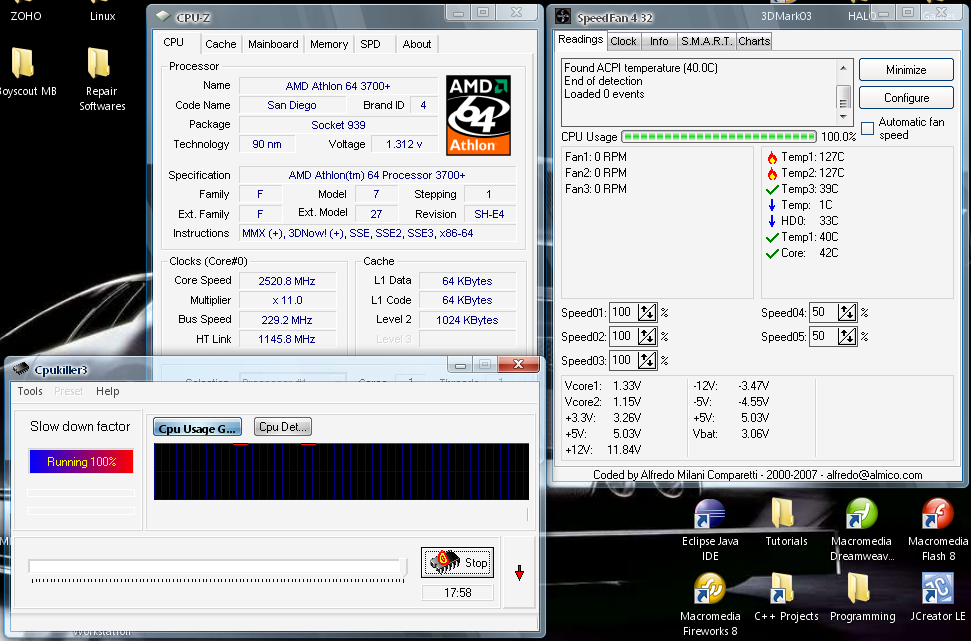This screenshot has height=641, width=971.
Task: Click the blue down arrow beside HD0: 33C
Action: (x=772, y=221)
